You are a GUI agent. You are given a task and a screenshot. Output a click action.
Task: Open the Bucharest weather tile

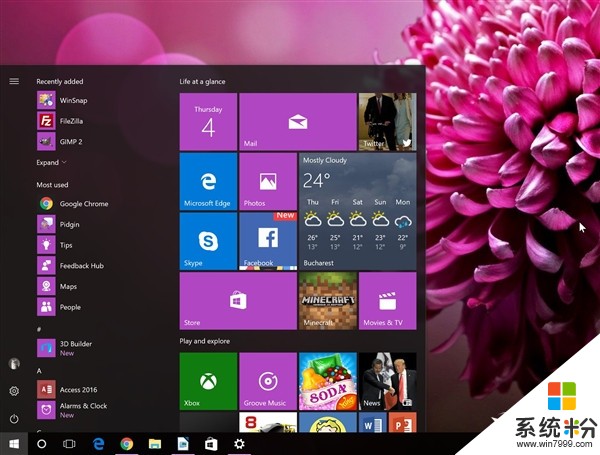[357, 211]
